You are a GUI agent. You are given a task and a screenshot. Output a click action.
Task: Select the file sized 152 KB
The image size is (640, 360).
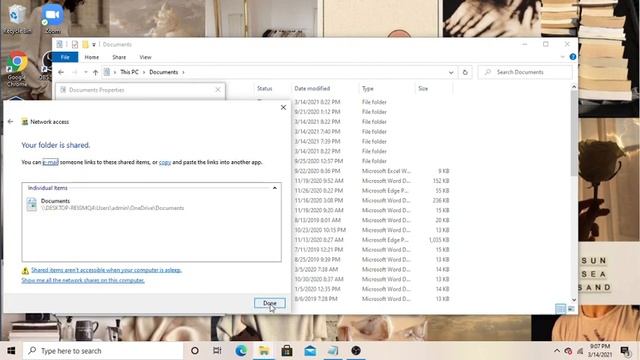point(372,181)
